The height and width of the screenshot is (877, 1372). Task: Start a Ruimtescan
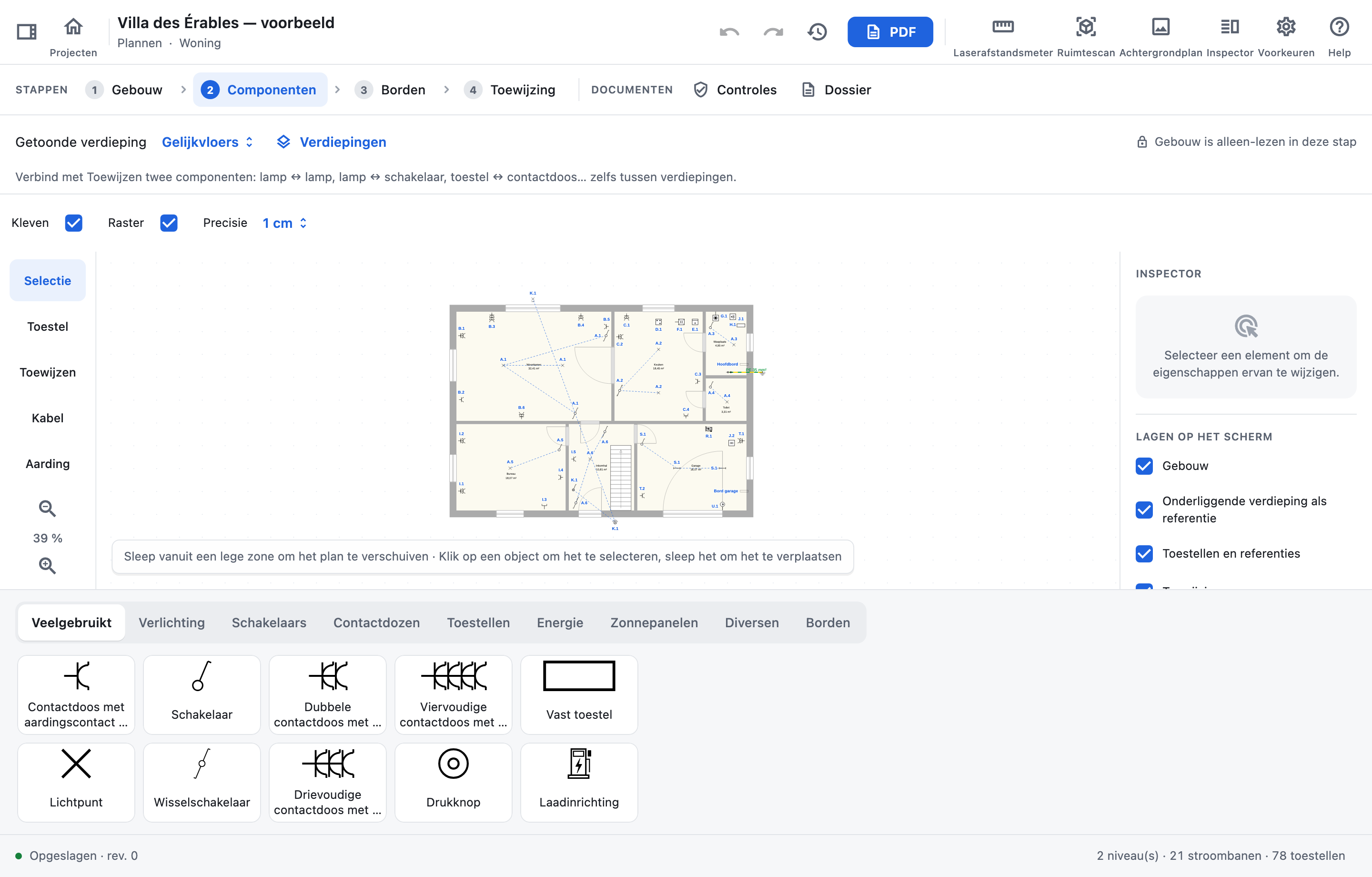coord(1086,37)
